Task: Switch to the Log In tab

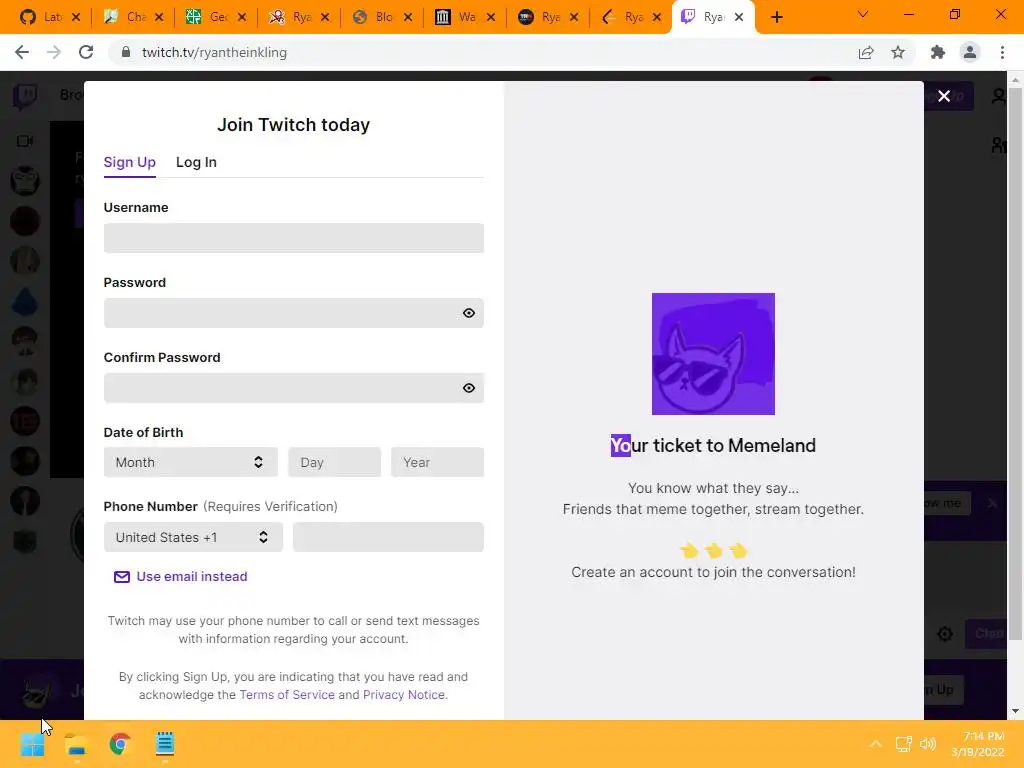Action: [196, 162]
